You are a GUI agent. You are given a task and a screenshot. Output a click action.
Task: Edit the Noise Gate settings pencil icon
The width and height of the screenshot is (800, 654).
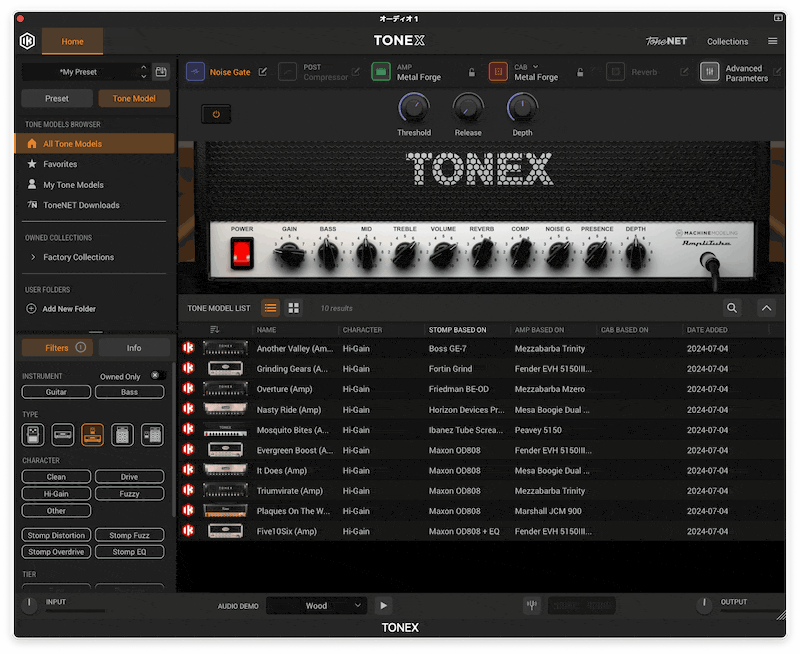pyautogui.click(x=263, y=72)
